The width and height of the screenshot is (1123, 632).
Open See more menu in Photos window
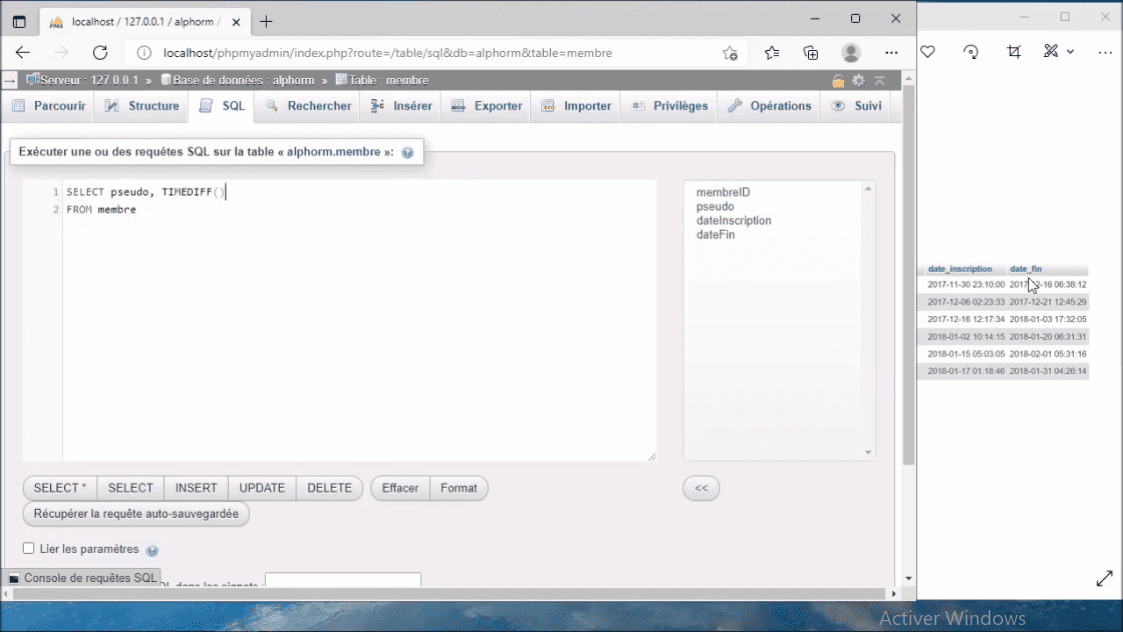[1105, 52]
